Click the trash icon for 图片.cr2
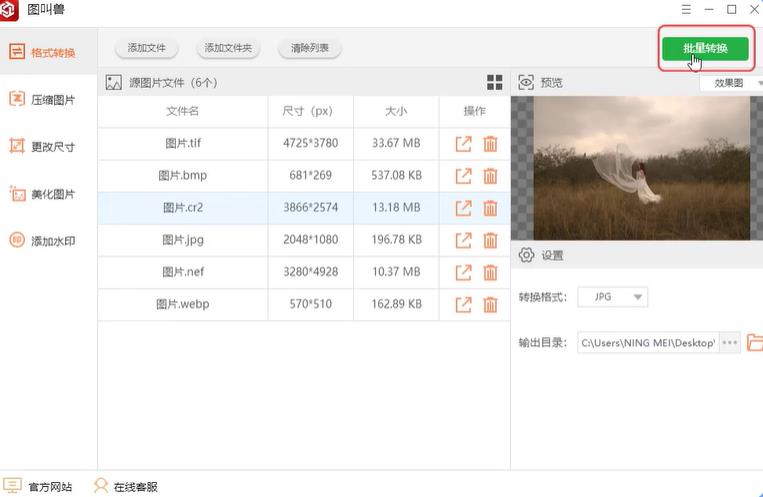 coord(490,208)
